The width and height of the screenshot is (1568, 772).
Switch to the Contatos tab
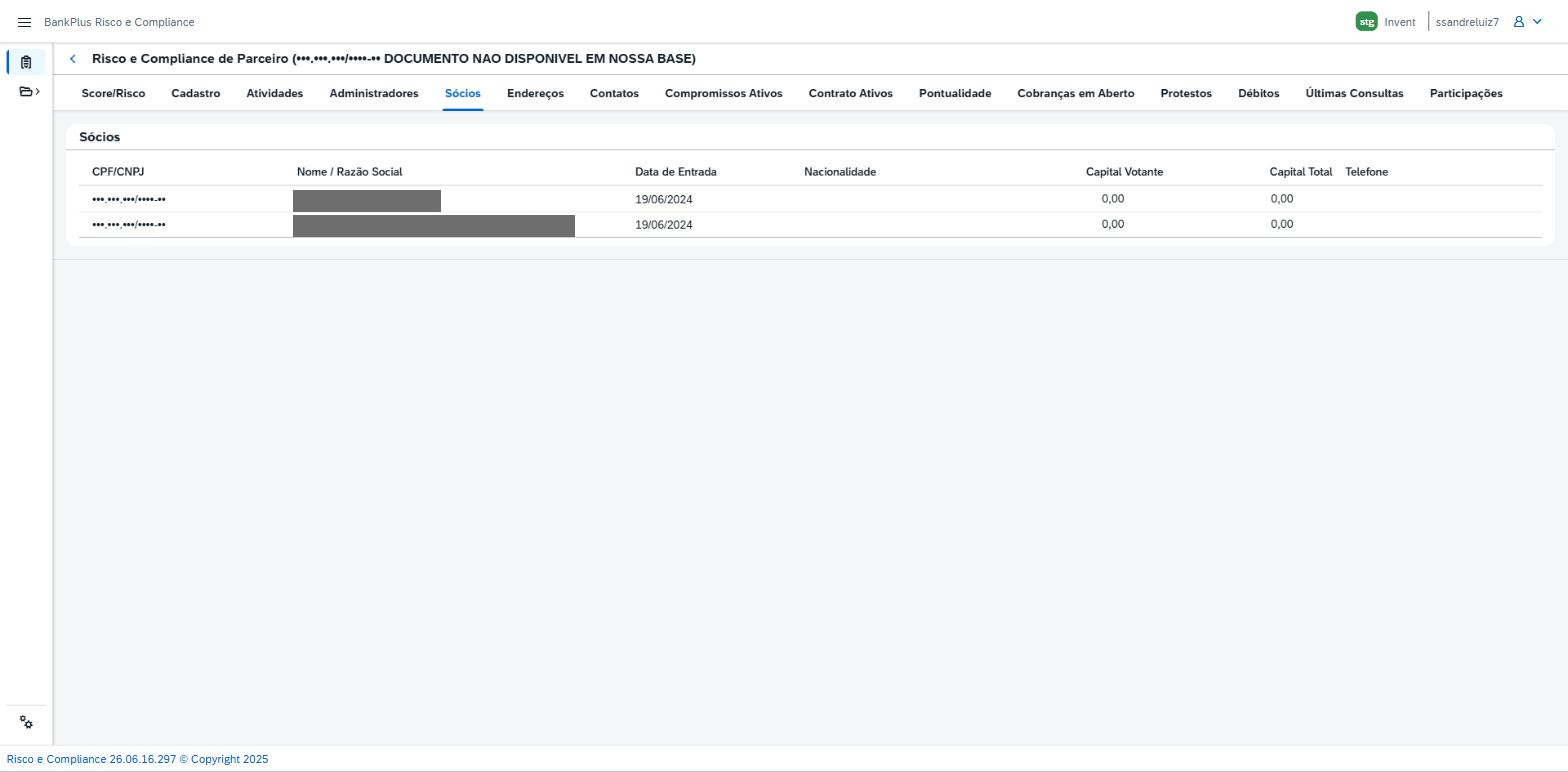pos(614,93)
